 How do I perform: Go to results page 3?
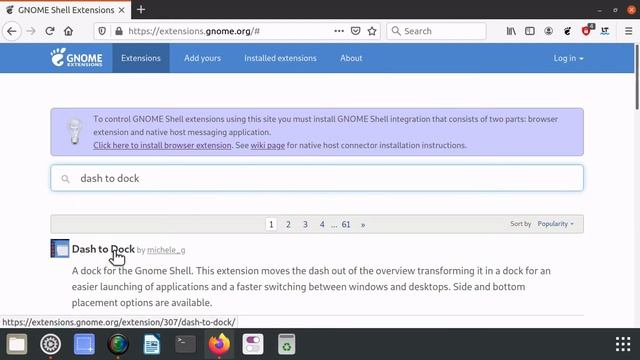[305, 224]
